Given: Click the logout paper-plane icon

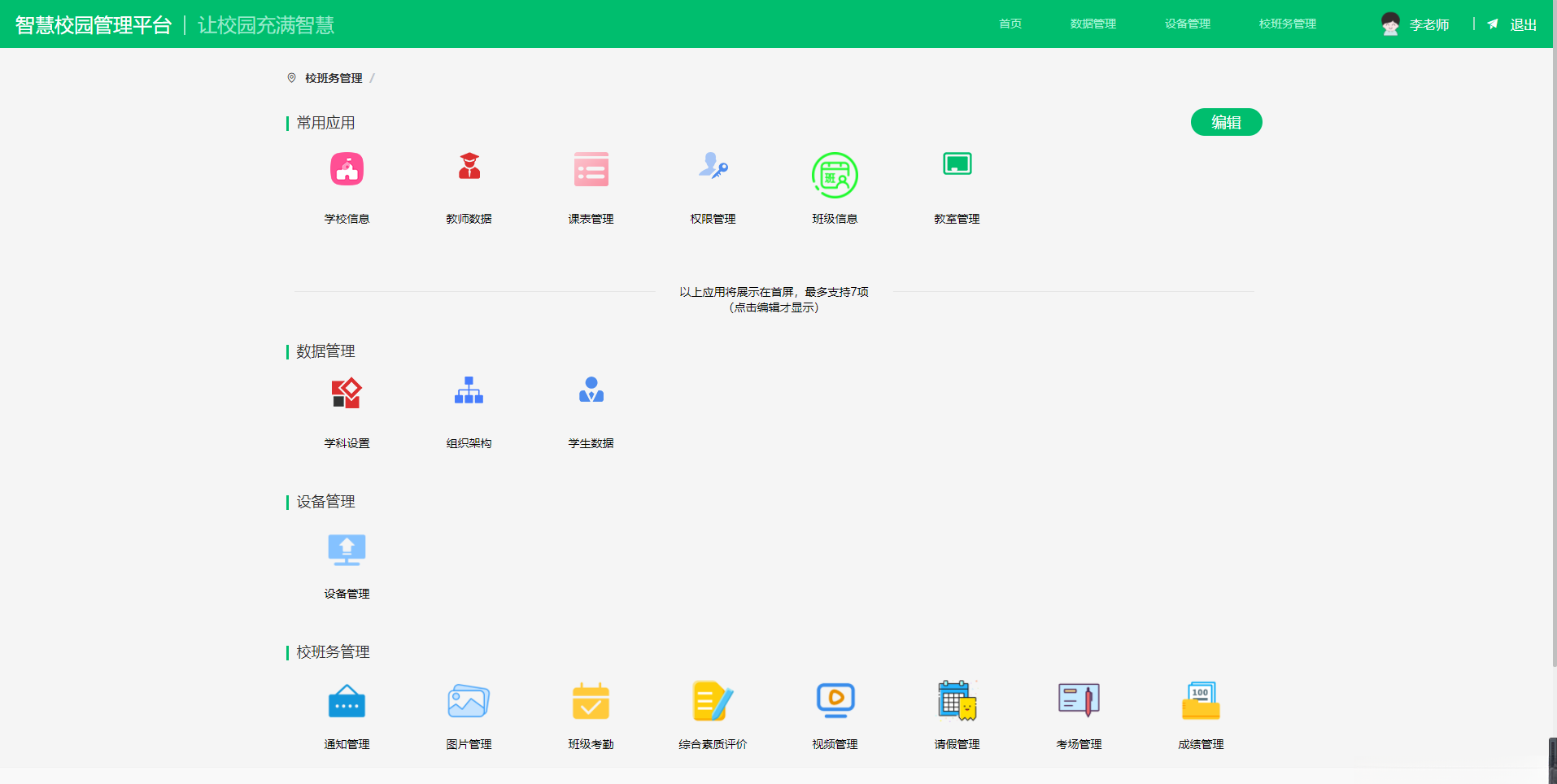Looking at the screenshot, I should pos(1493,24).
